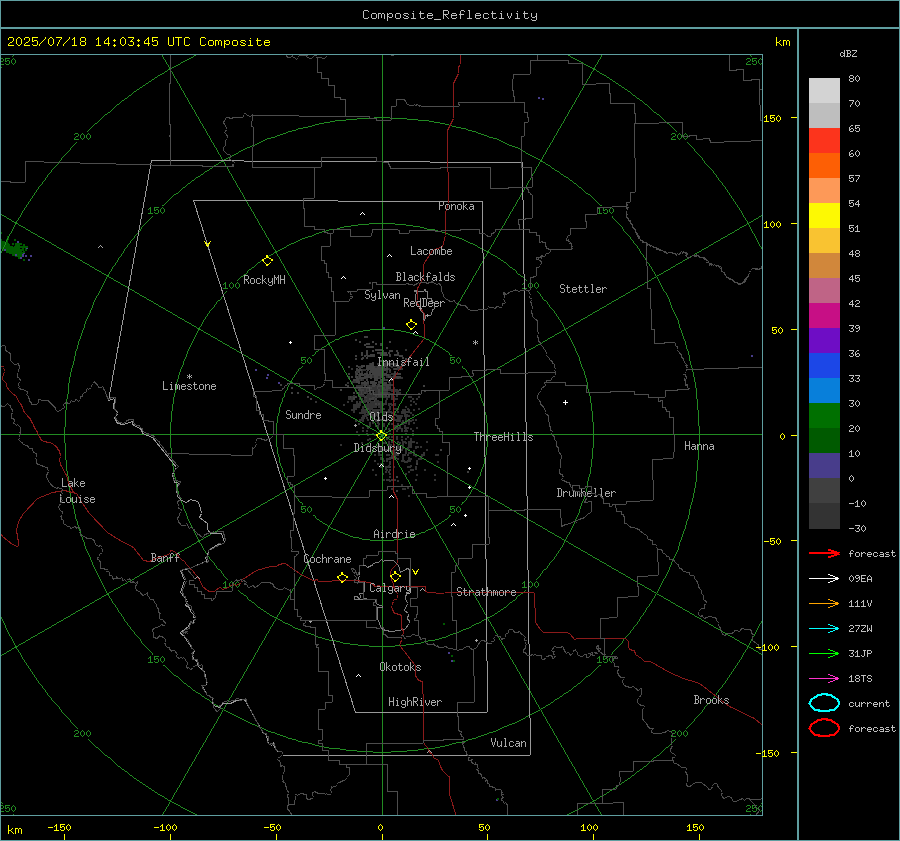
Task: Click the magenta 18TS arrow icon
Action: tap(824, 679)
